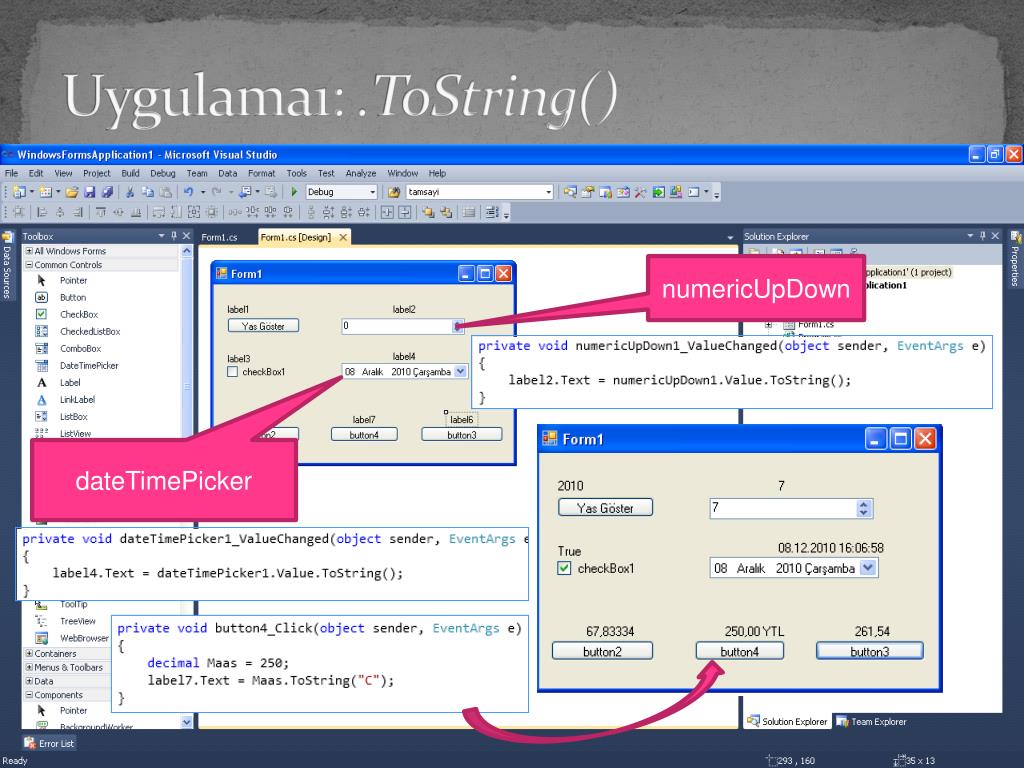The width and height of the screenshot is (1024, 768).
Task: Click button3 in running Form1
Action: coord(870,652)
